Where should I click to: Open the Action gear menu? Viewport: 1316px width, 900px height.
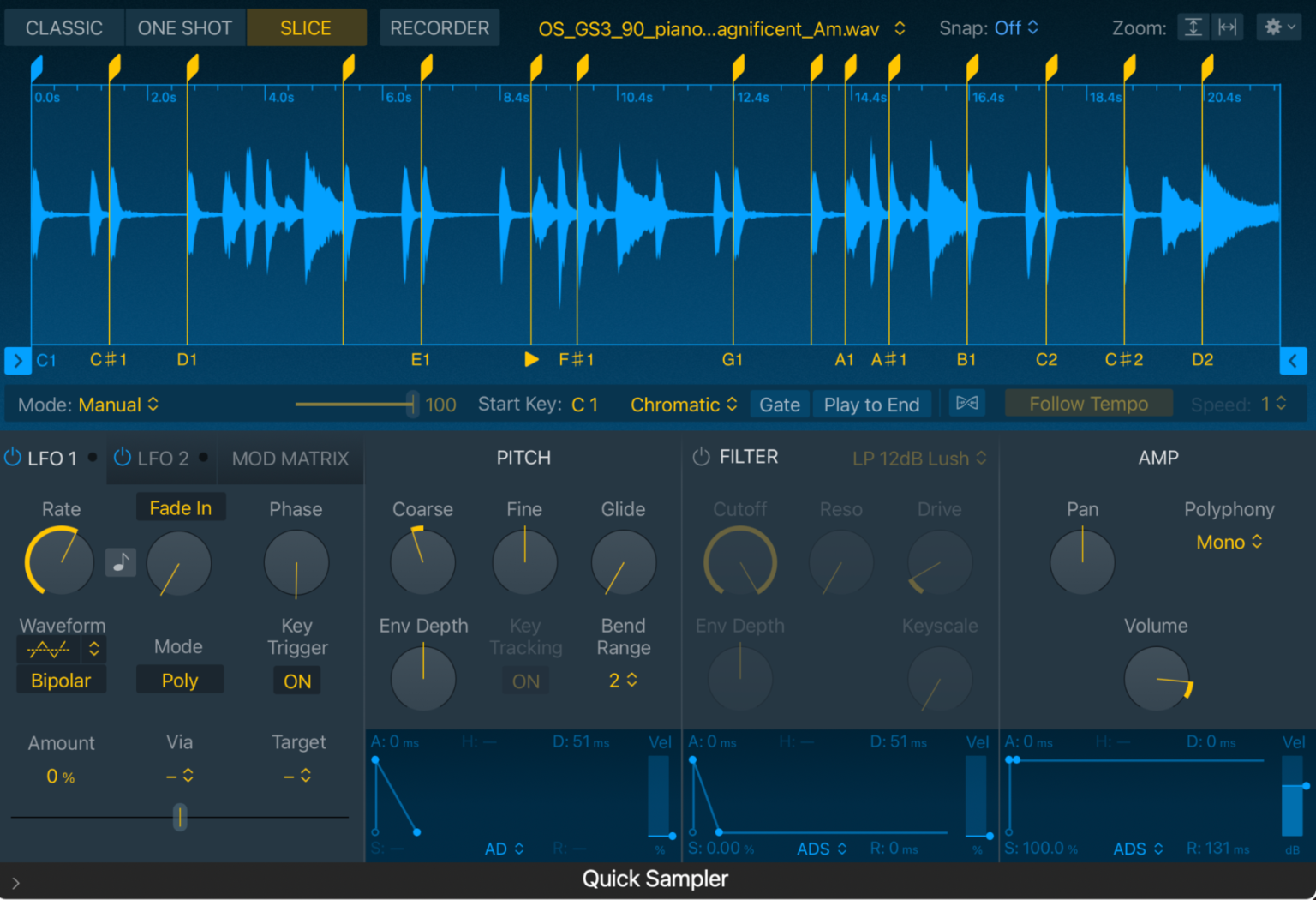tap(1277, 27)
